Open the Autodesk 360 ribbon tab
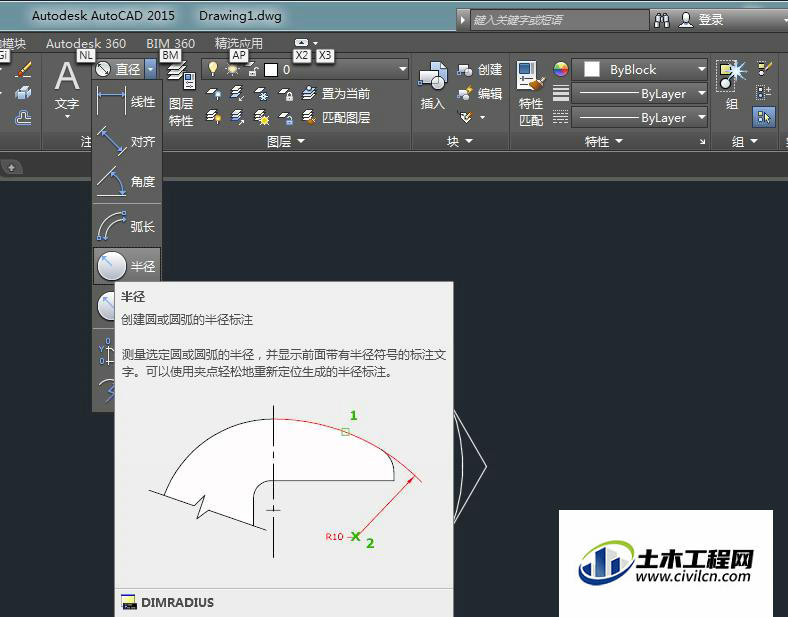 (86, 44)
